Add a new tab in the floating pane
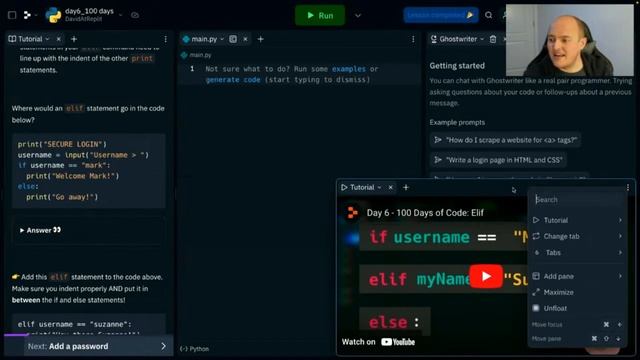640x360 pixels. click(x=406, y=187)
